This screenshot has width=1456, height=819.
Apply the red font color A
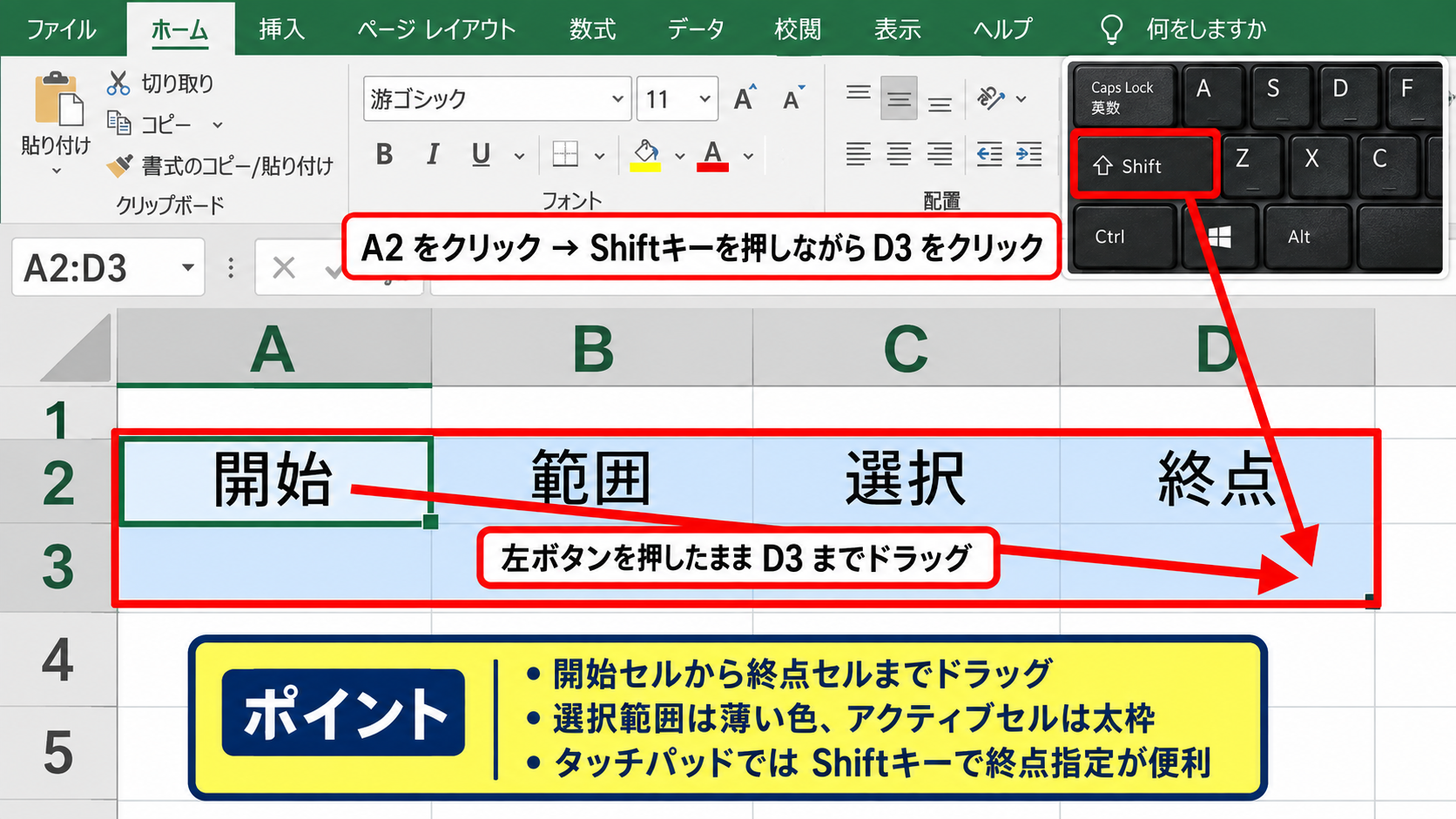click(x=712, y=155)
